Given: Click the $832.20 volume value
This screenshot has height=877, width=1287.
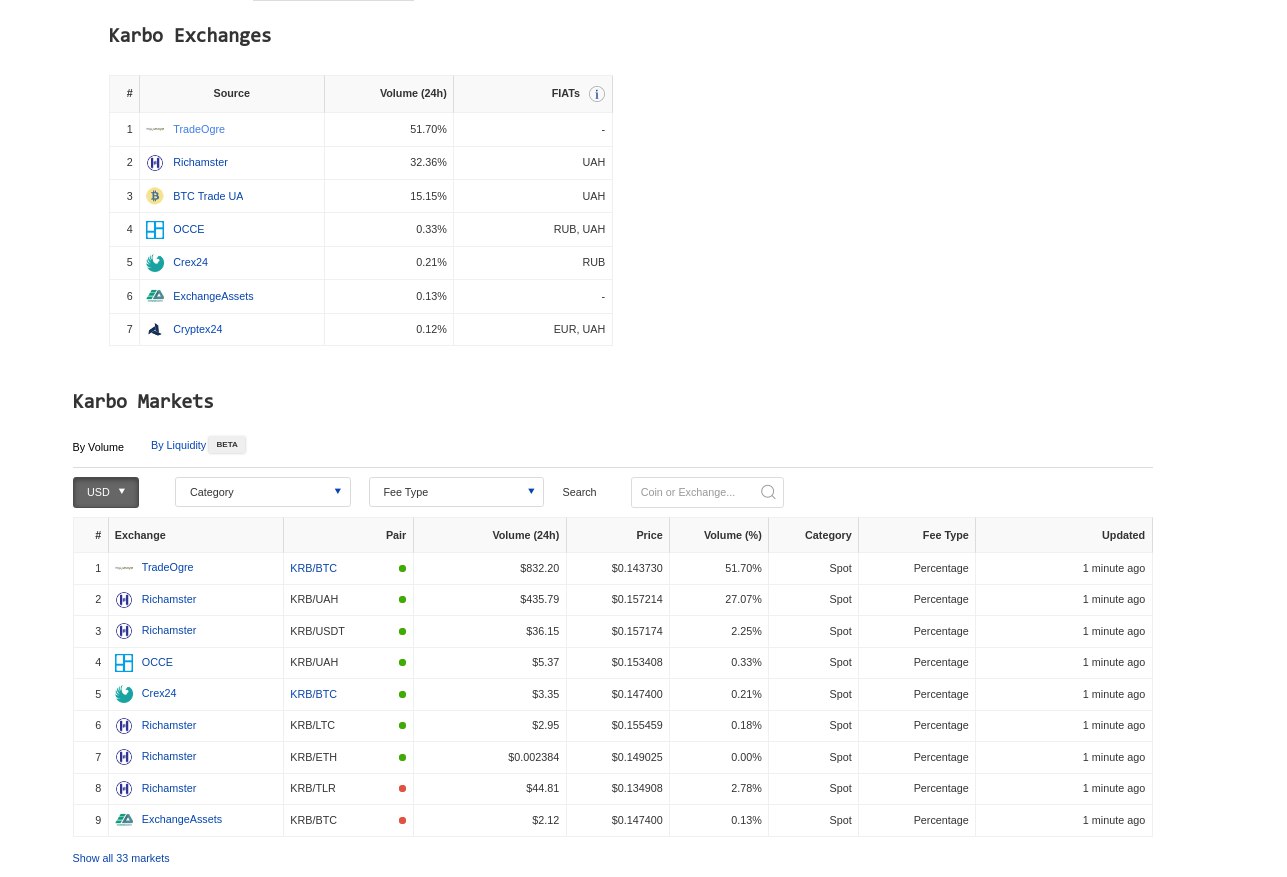Looking at the screenshot, I should tap(540, 568).
